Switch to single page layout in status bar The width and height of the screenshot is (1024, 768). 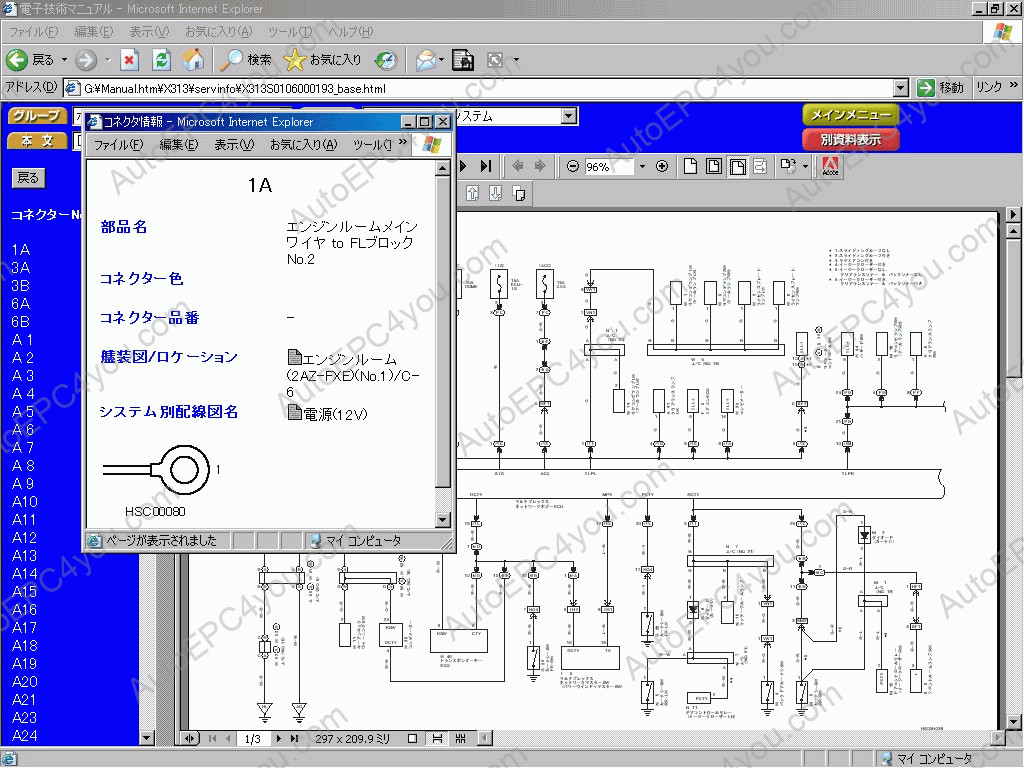coord(413,739)
